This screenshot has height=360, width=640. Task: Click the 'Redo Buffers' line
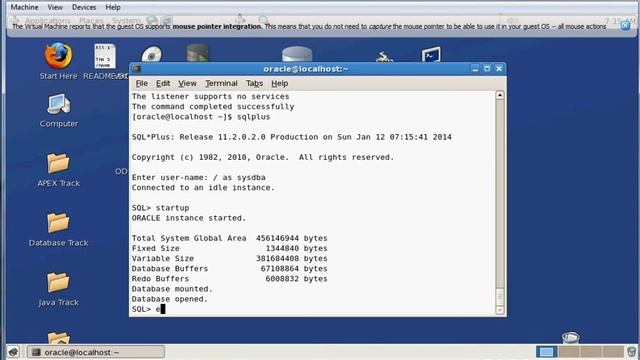pos(229,279)
